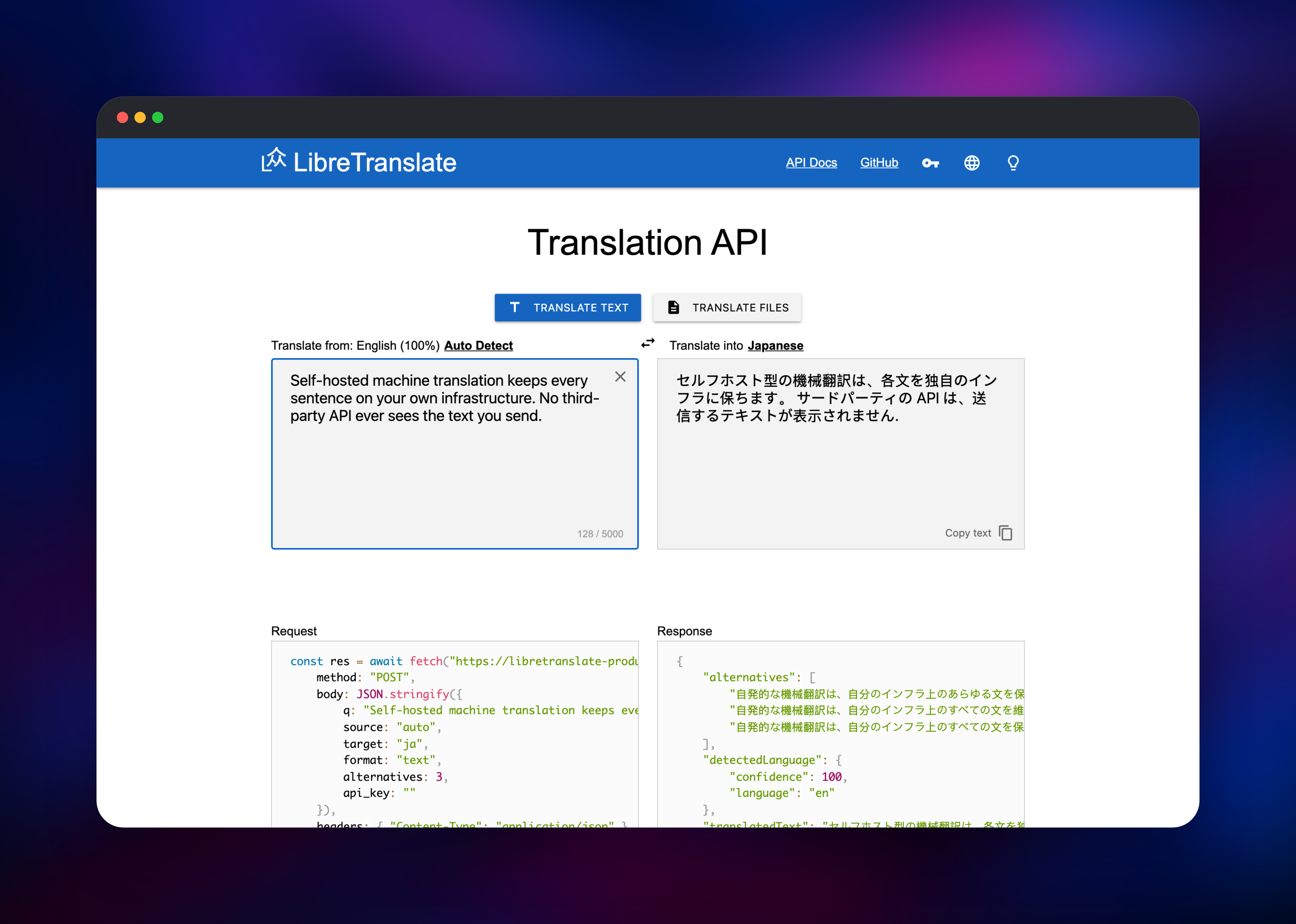
Task: Click the LibreTranslate logo icon
Action: (x=274, y=160)
